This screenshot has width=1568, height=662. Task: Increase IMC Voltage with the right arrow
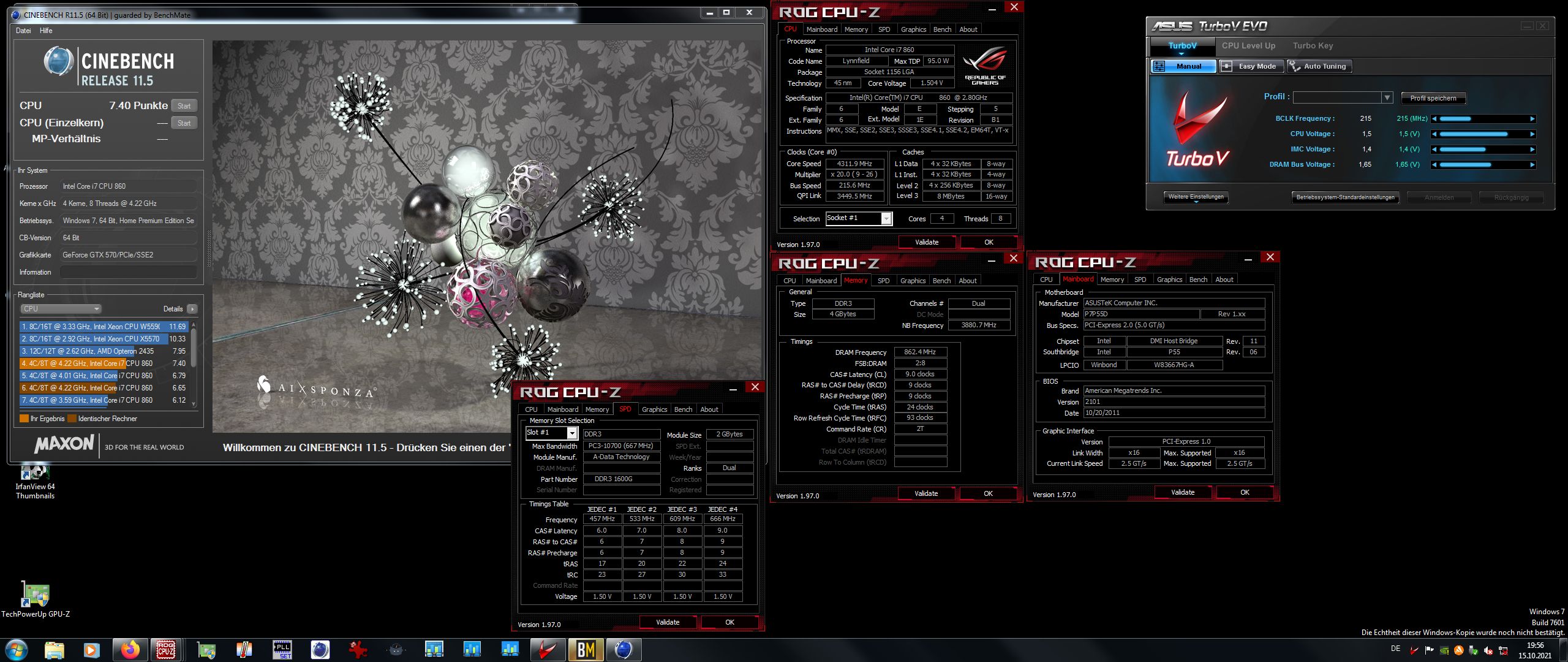pyautogui.click(x=1532, y=150)
